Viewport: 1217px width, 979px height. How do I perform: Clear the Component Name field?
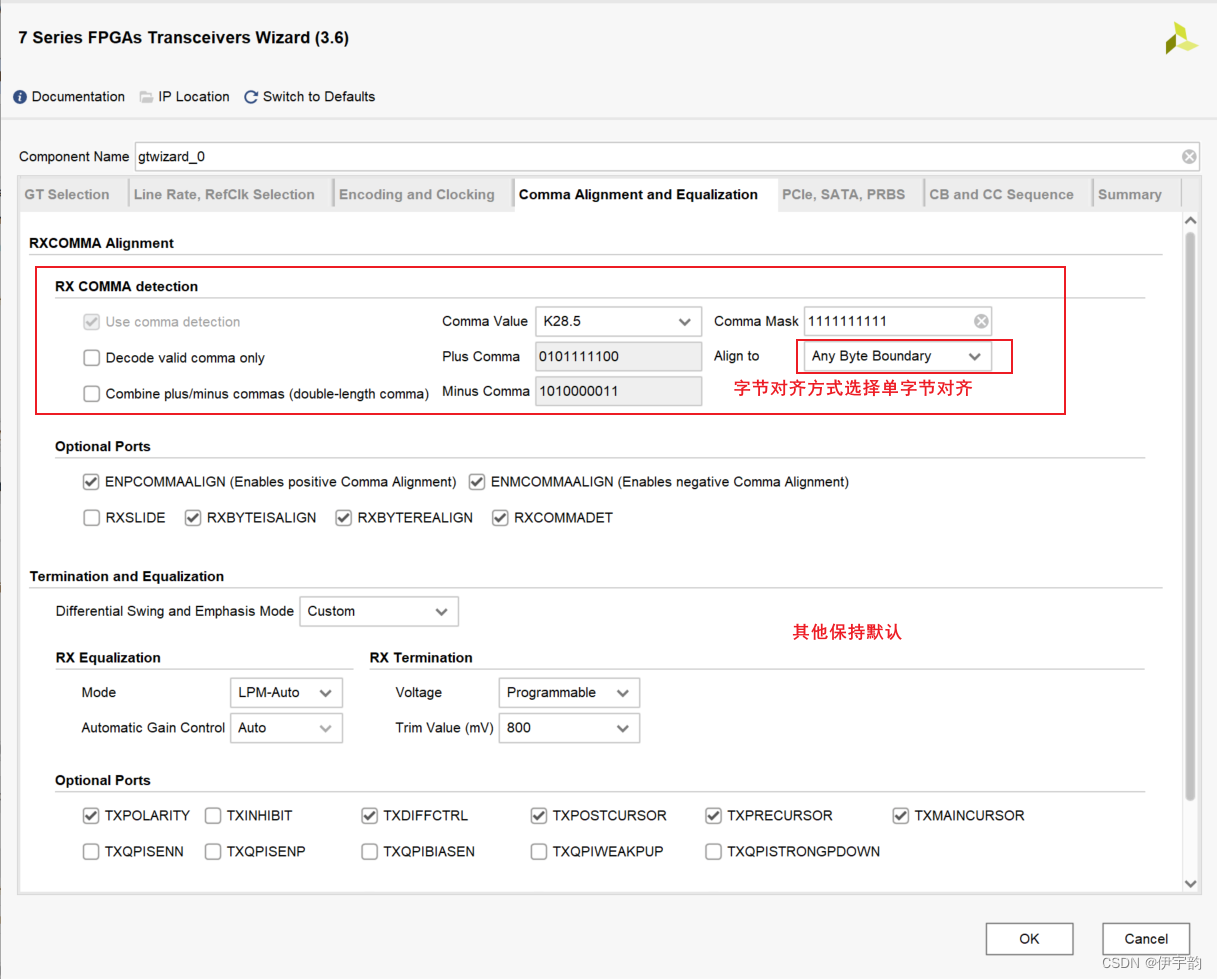[1189, 156]
